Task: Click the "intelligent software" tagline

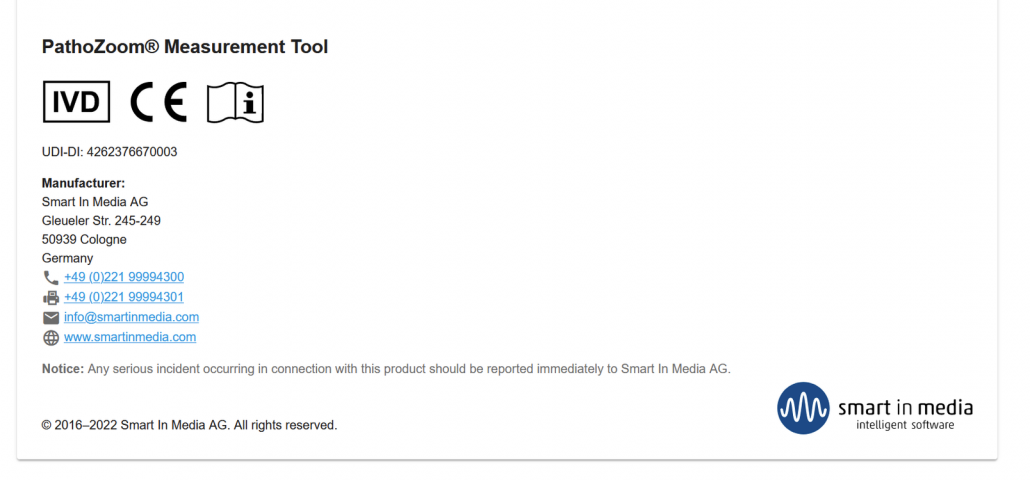Action: coord(905,425)
